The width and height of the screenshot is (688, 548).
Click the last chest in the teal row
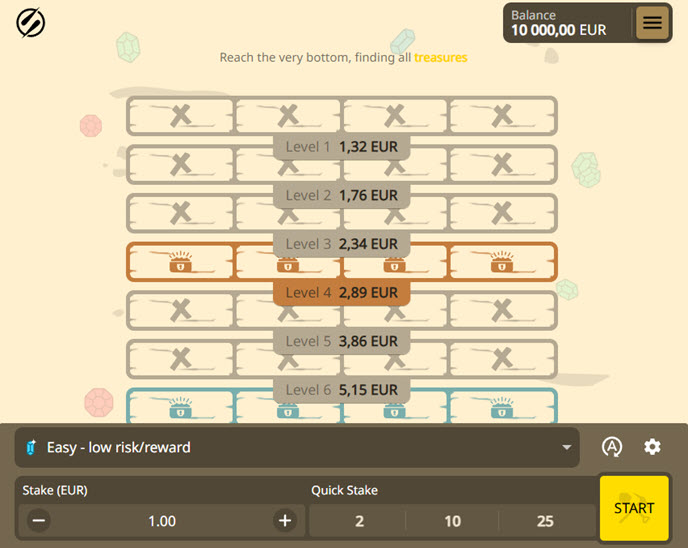(x=502, y=407)
